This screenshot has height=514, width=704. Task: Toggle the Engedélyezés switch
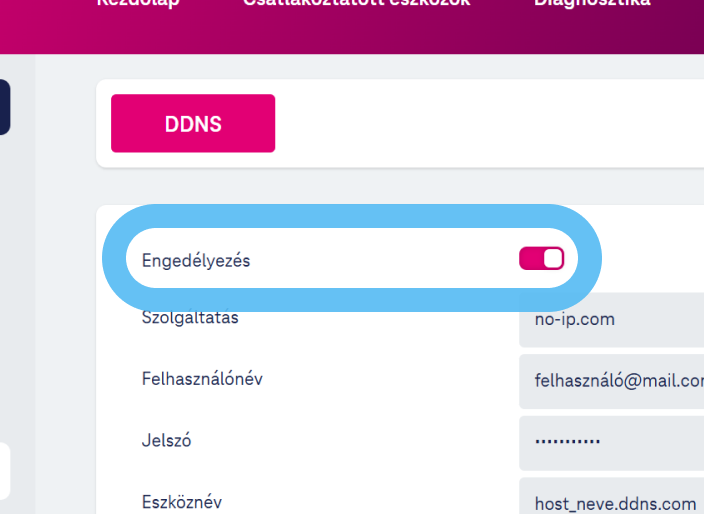tap(541, 259)
